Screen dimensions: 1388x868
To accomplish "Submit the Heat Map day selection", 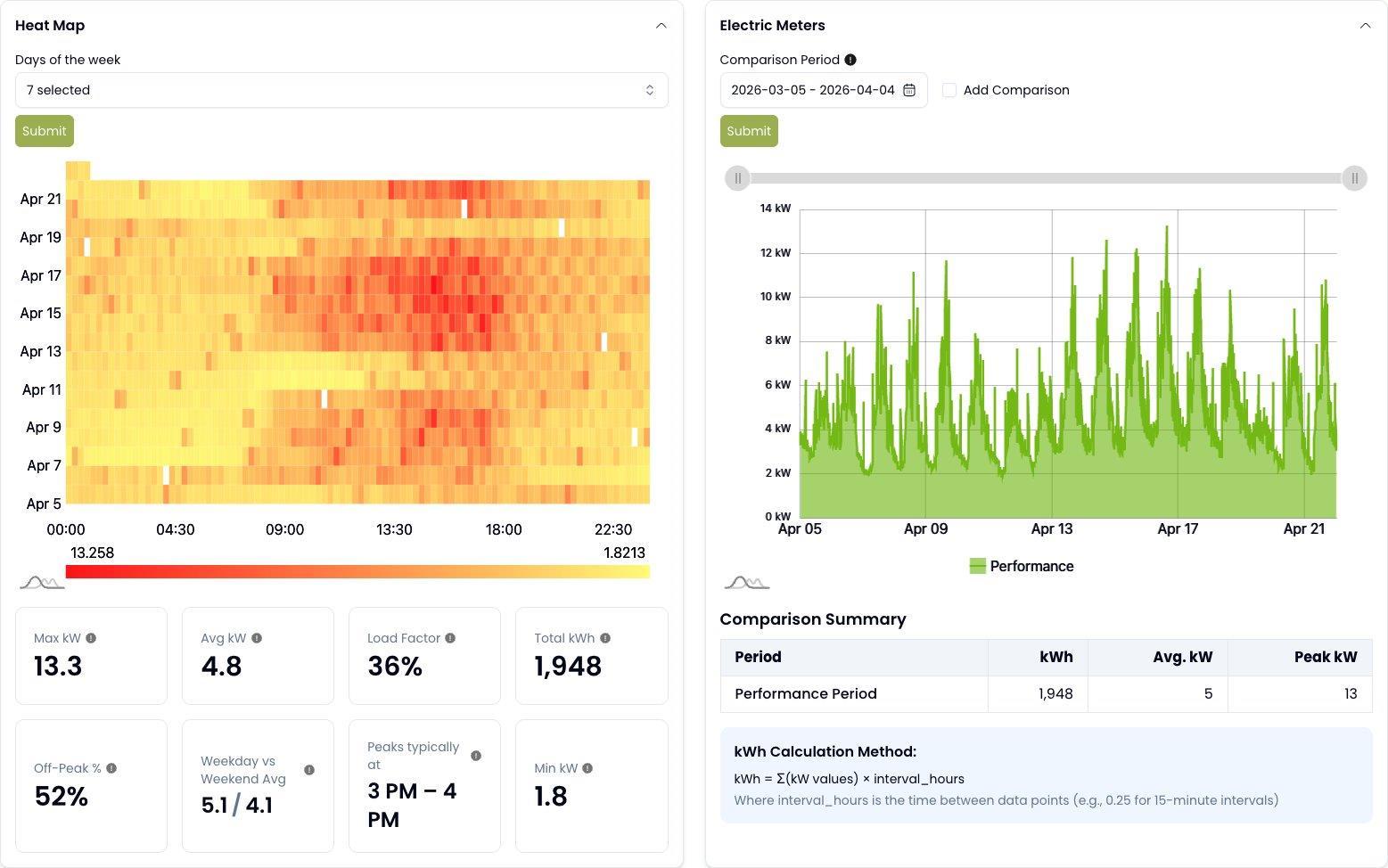I will click(45, 131).
